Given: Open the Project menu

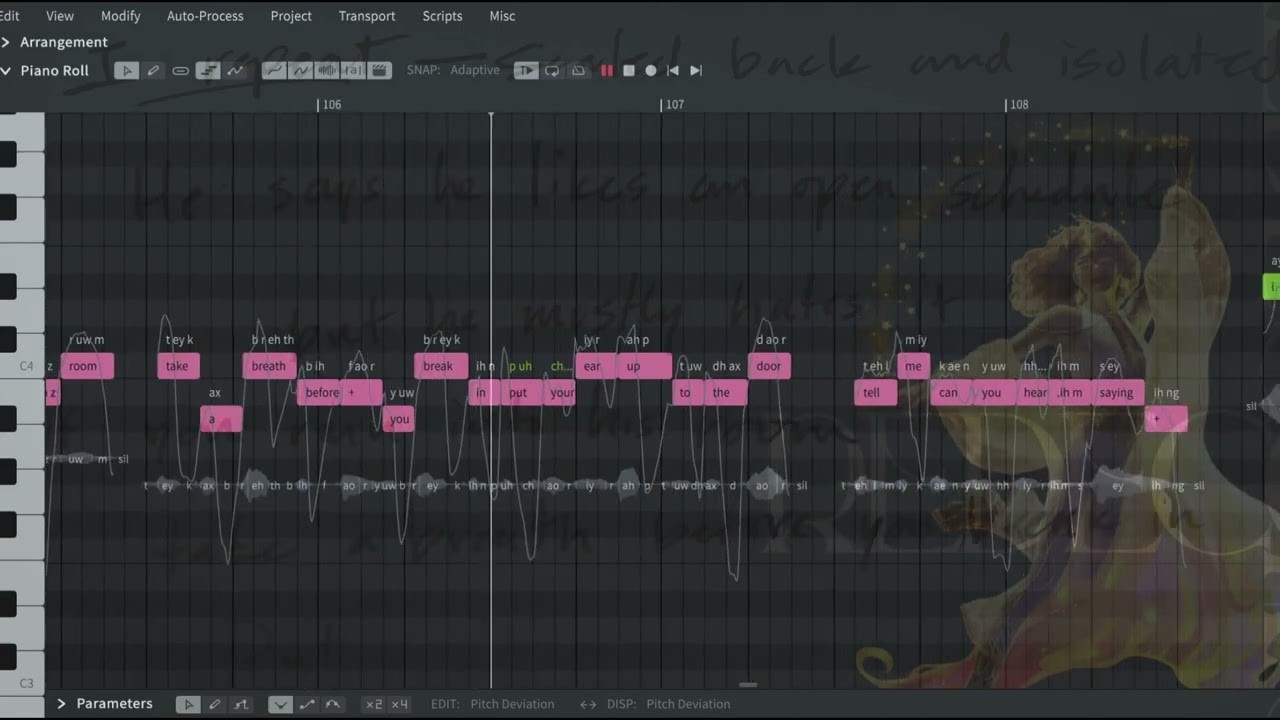Looking at the screenshot, I should (291, 16).
